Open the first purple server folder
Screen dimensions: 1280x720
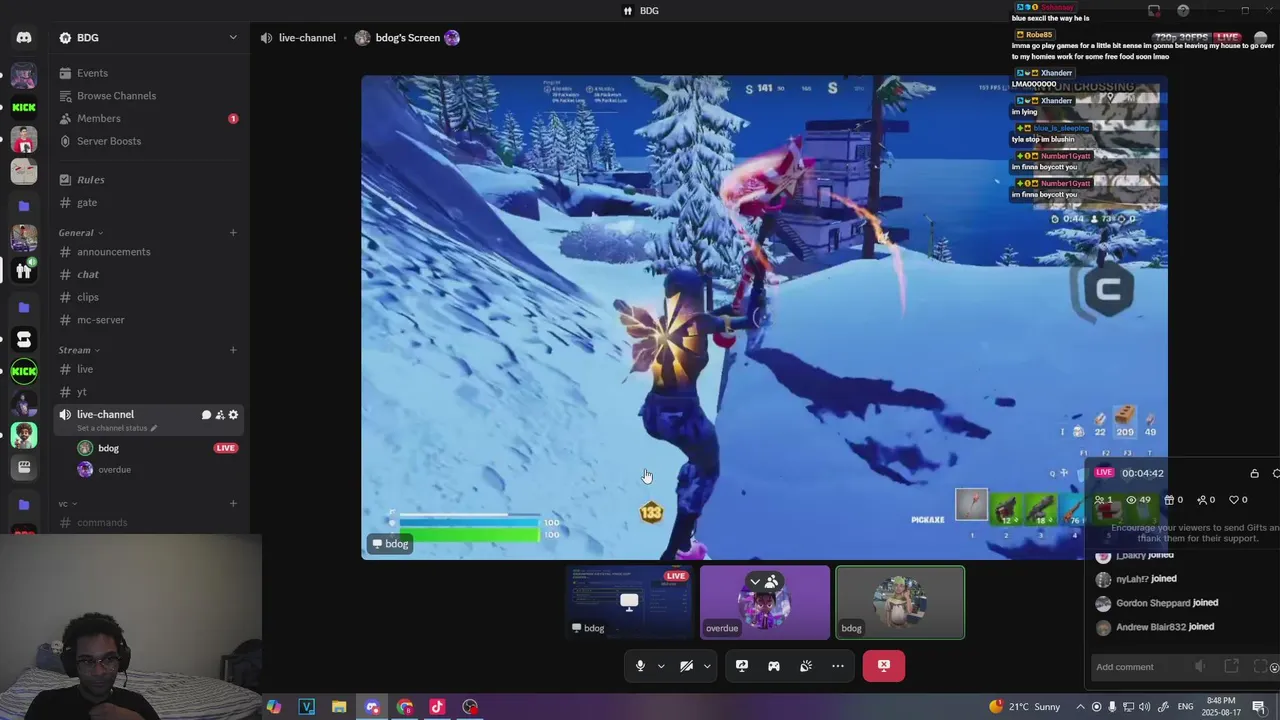pyautogui.click(x=24, y=206)
